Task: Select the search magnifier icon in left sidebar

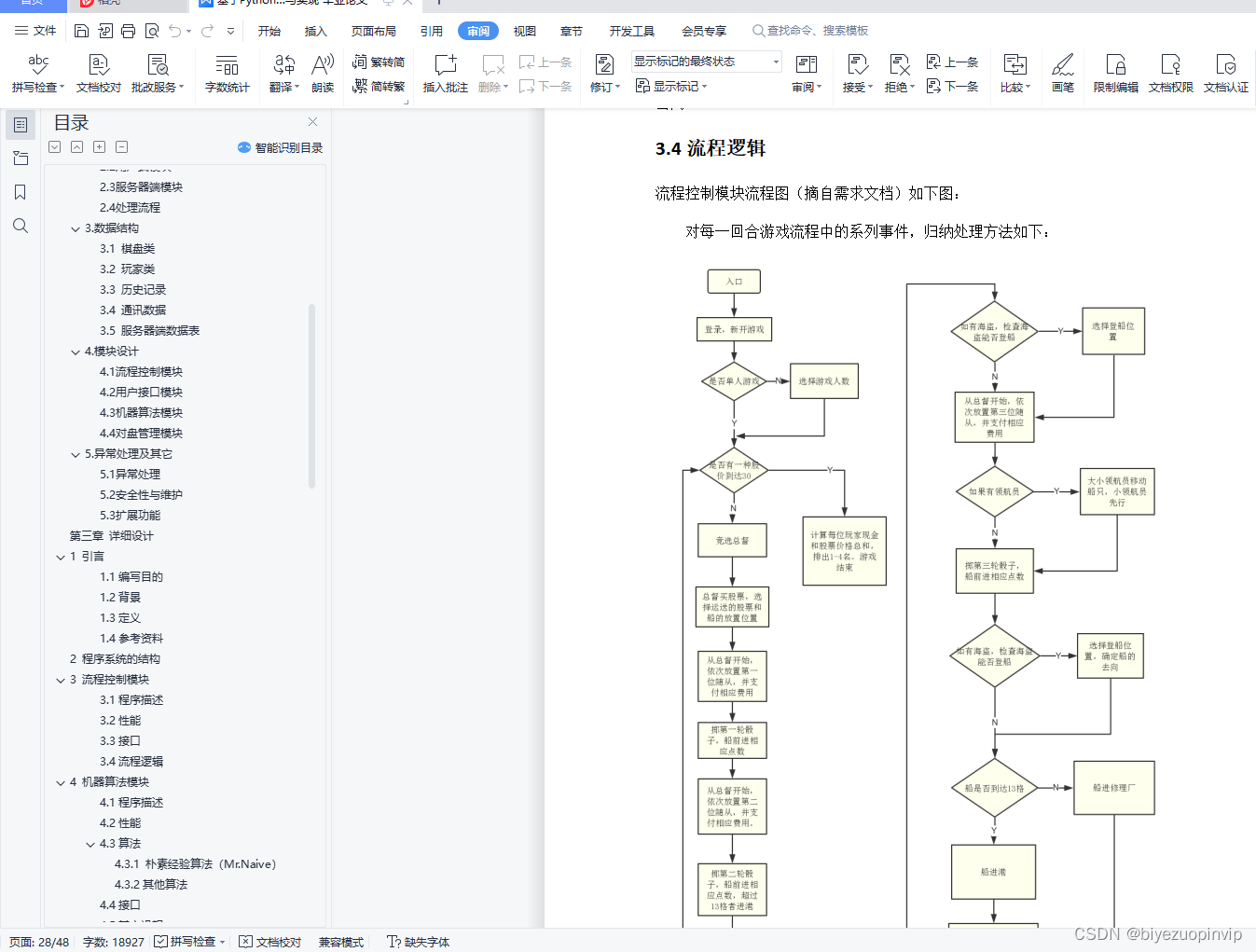Action: [21, 226]
